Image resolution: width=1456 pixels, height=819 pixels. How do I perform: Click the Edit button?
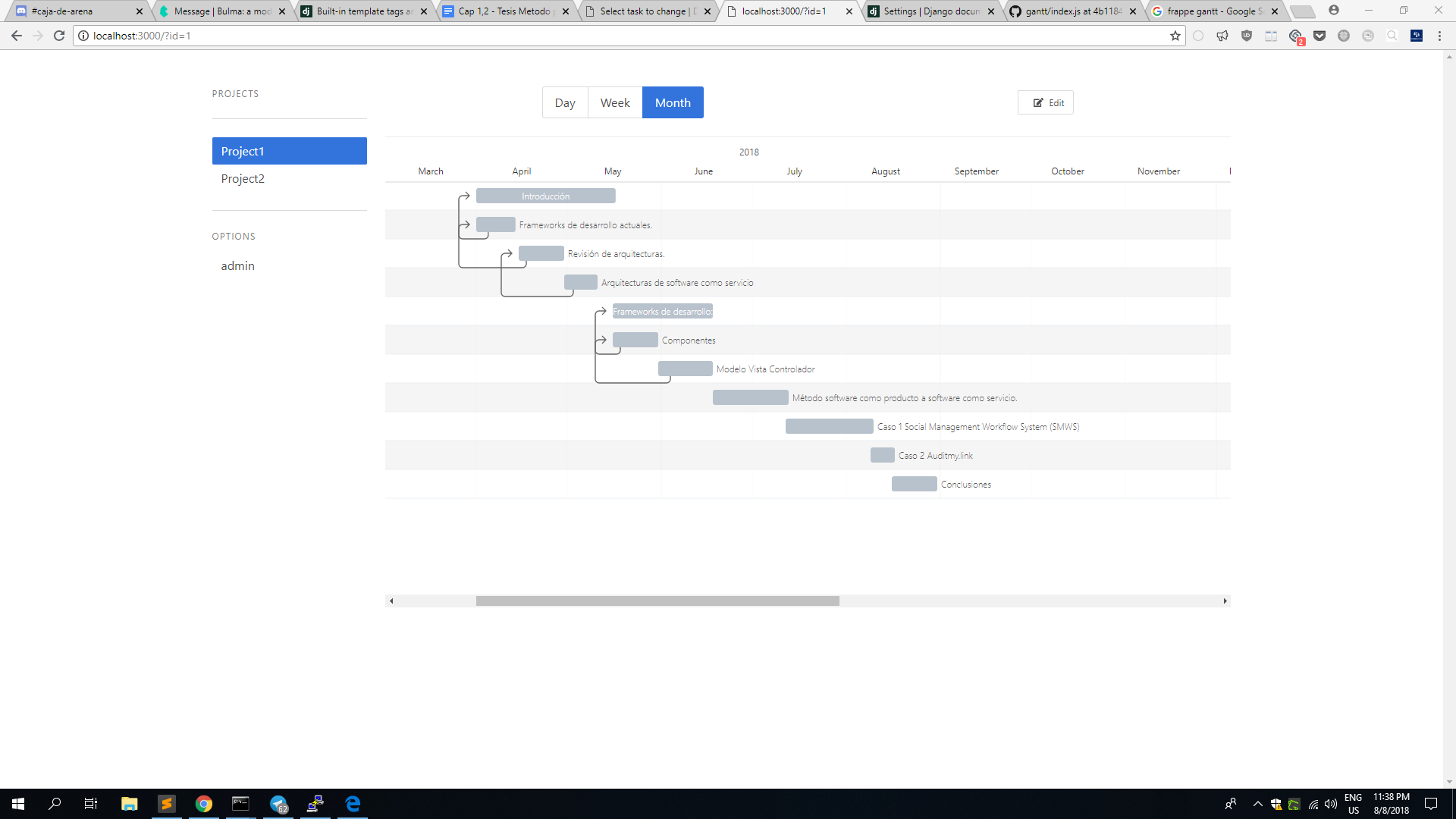tap(1046, 103)
